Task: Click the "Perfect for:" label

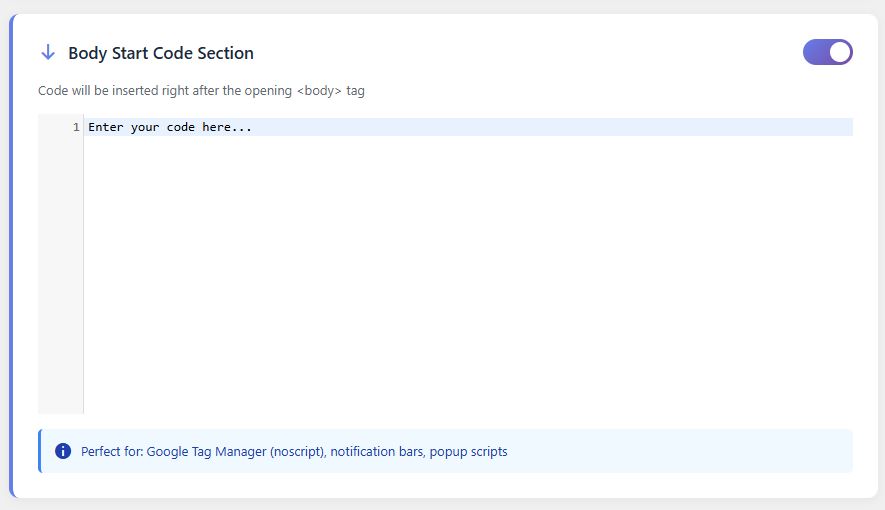Action: tap(111, 452)
